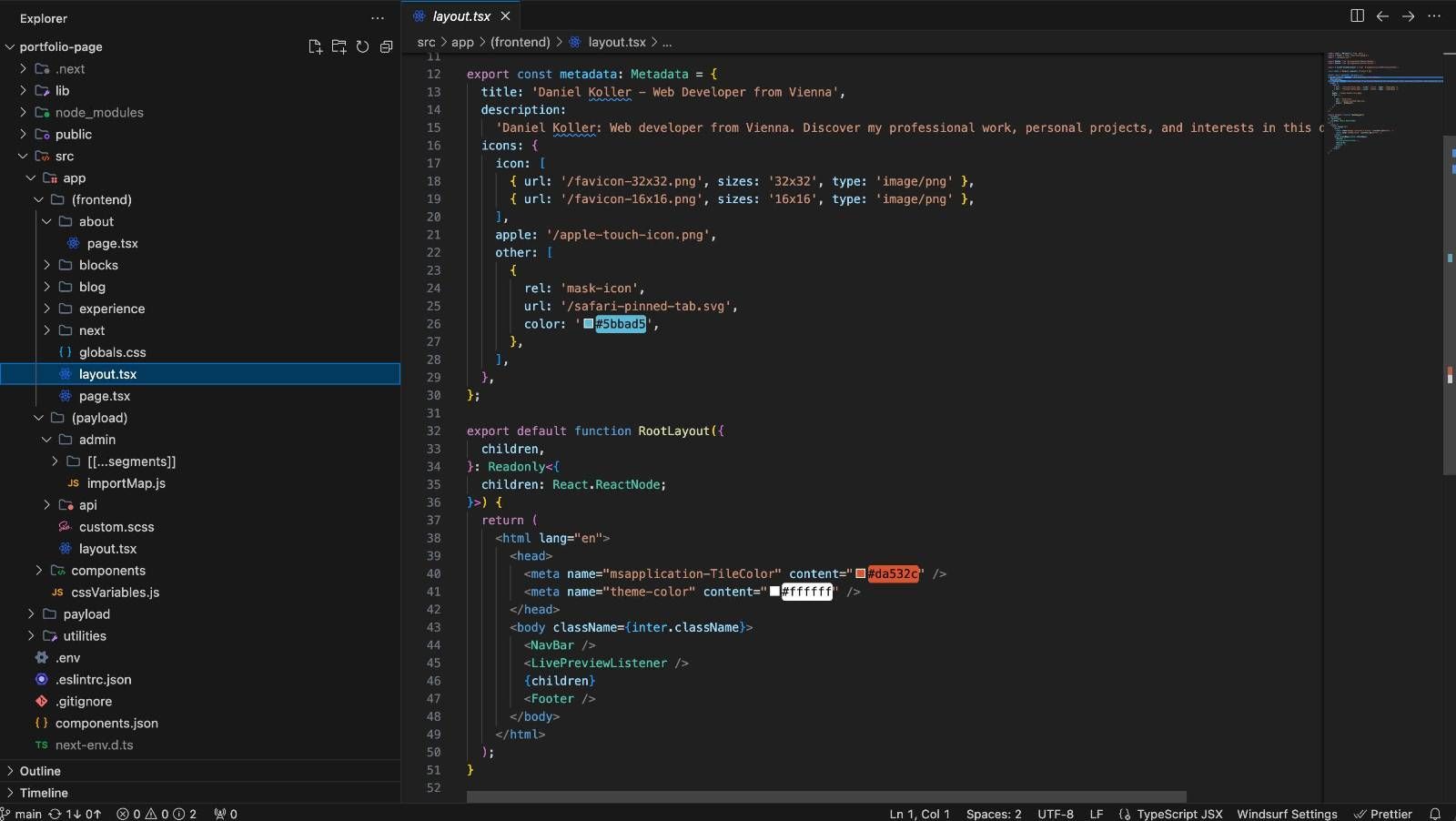Navigate back with the left arrow icon

pyautogui.click(x=1382, y=15)
